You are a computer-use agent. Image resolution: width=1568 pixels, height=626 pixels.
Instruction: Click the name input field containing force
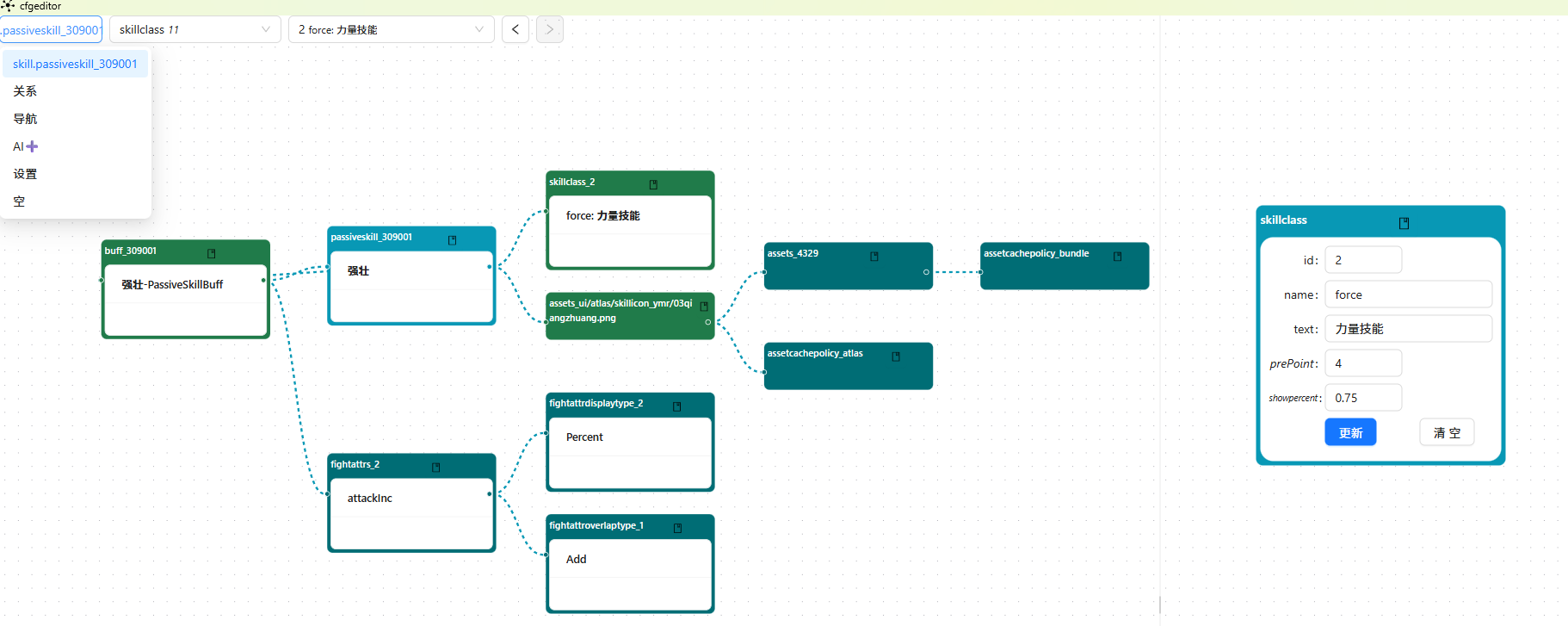point(1407,294)
